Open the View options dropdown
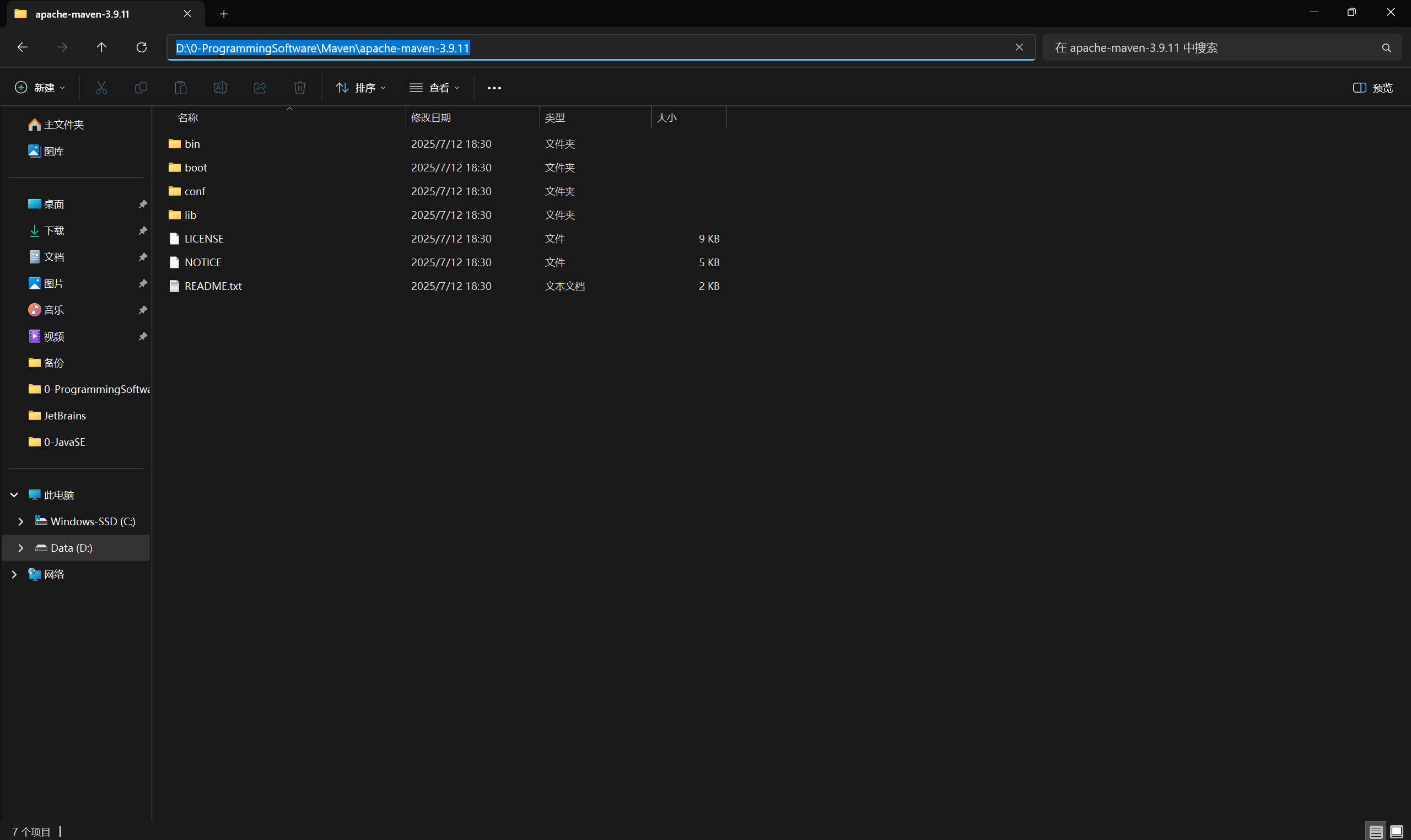Viewport: 1411px width, 840px height. (x=434, y=88)
